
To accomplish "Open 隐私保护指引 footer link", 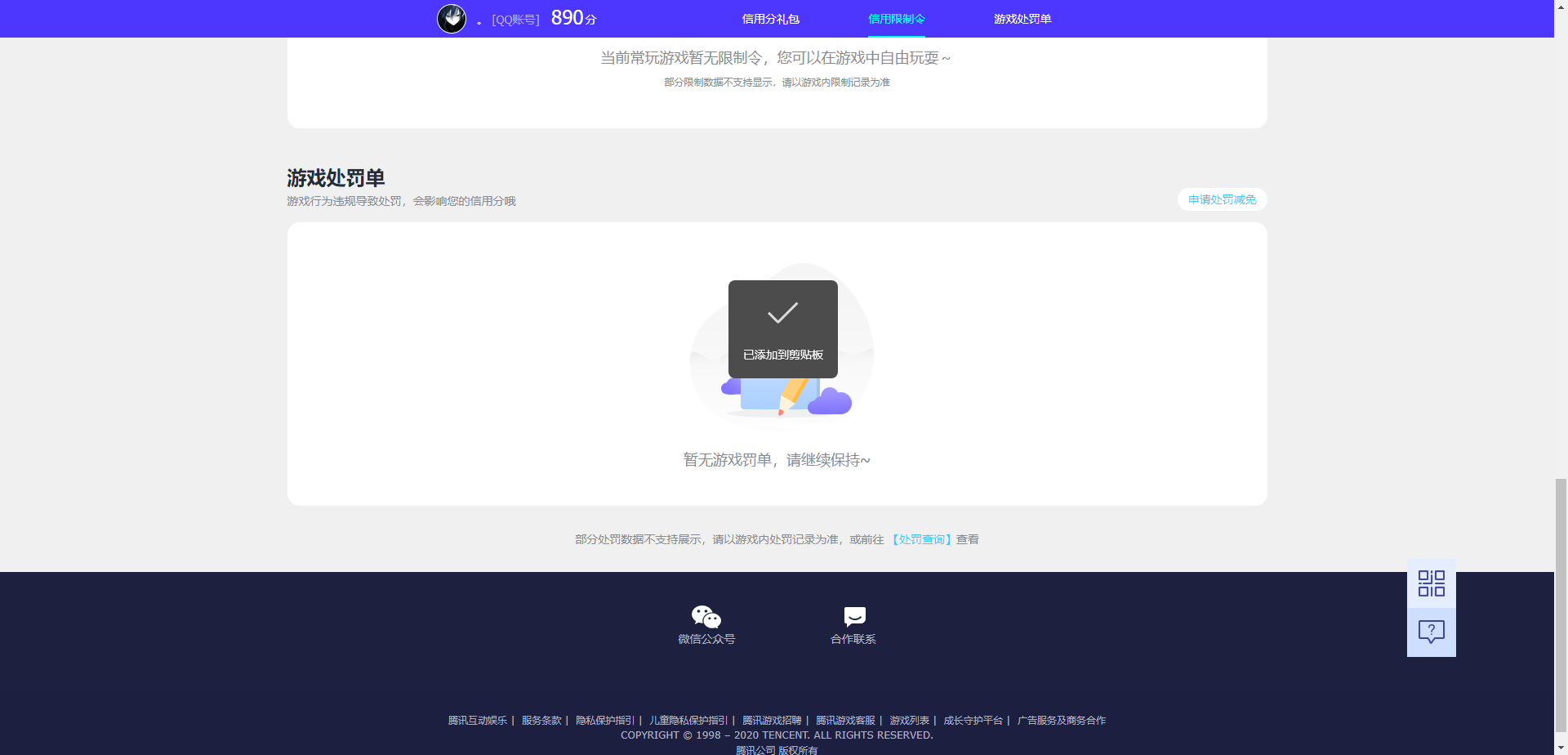I will (605, 720).
